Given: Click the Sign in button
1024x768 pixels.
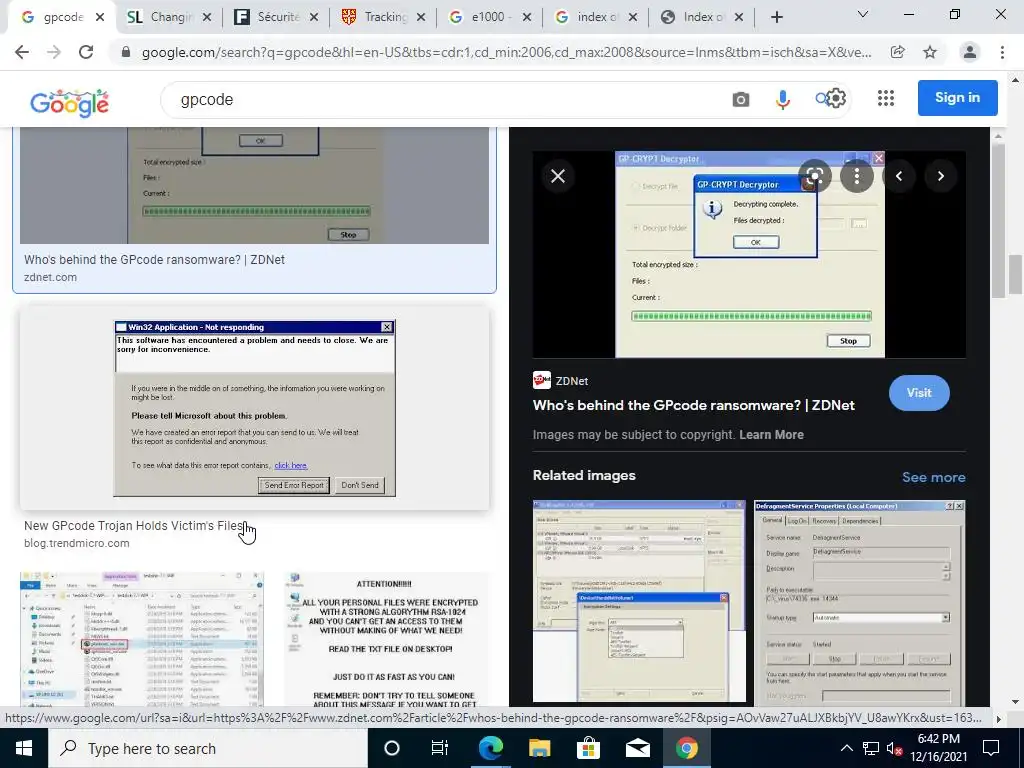Looking at the screenshot, I should (x=957, y=97).
